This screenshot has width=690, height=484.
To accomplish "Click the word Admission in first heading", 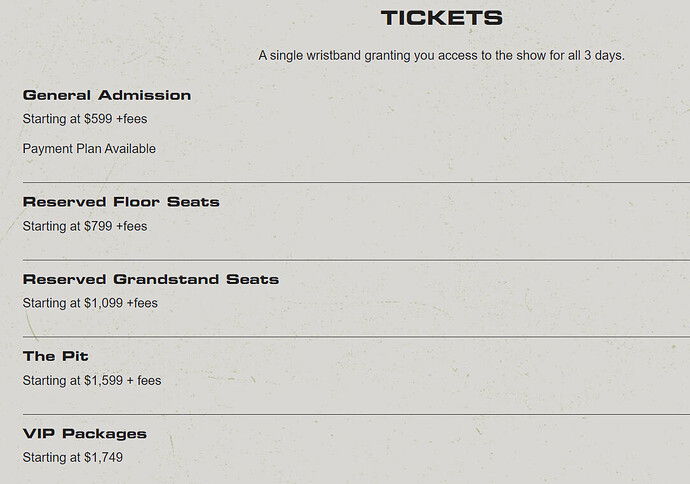I will (x=145, y=95).
